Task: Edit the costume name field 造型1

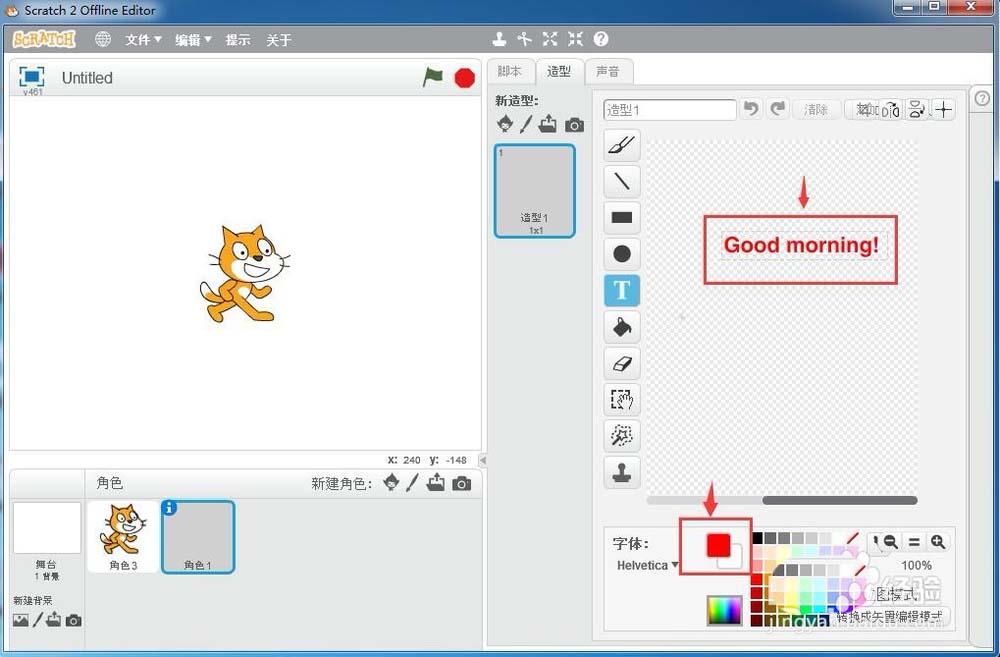Action: click(670, 110)
